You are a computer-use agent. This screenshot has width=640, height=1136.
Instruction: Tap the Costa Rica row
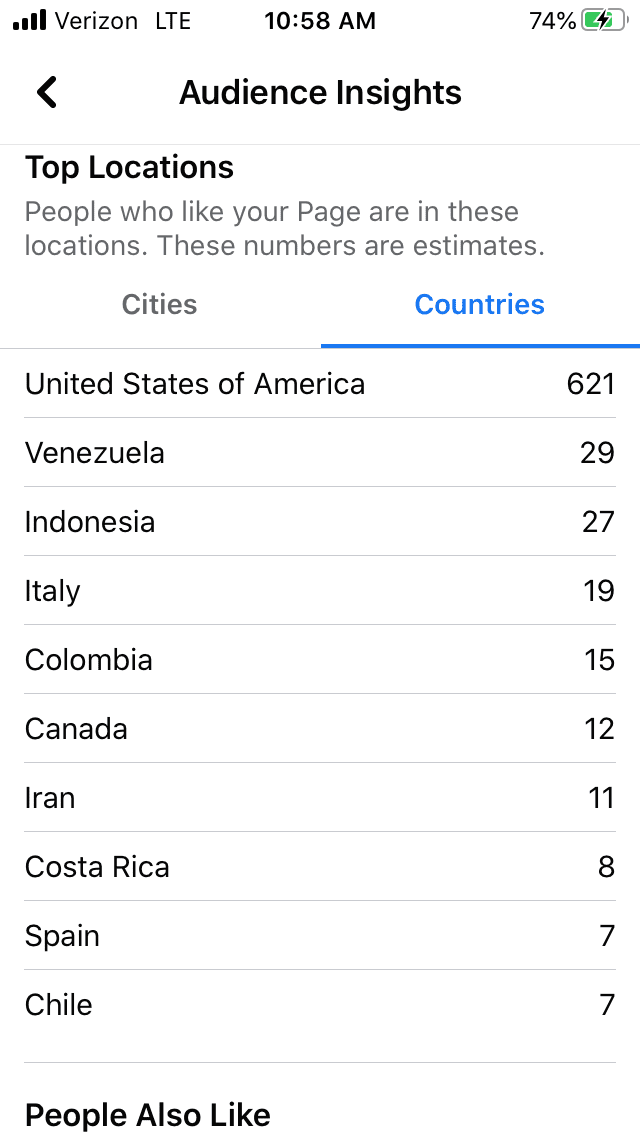point(320,866)
